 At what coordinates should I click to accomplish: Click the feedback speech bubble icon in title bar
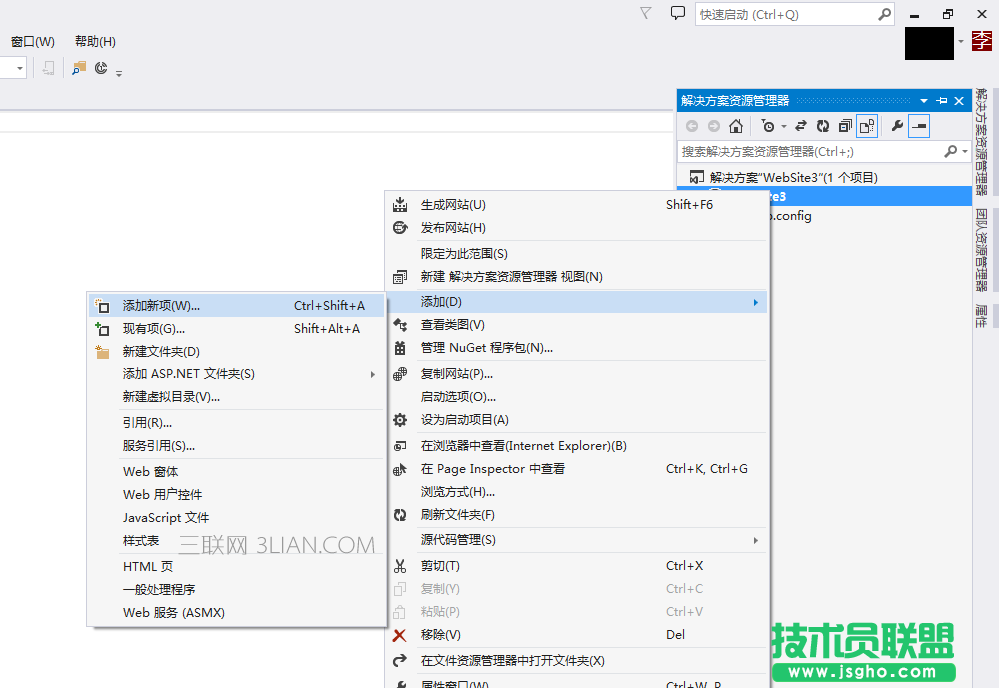(678, 13)
